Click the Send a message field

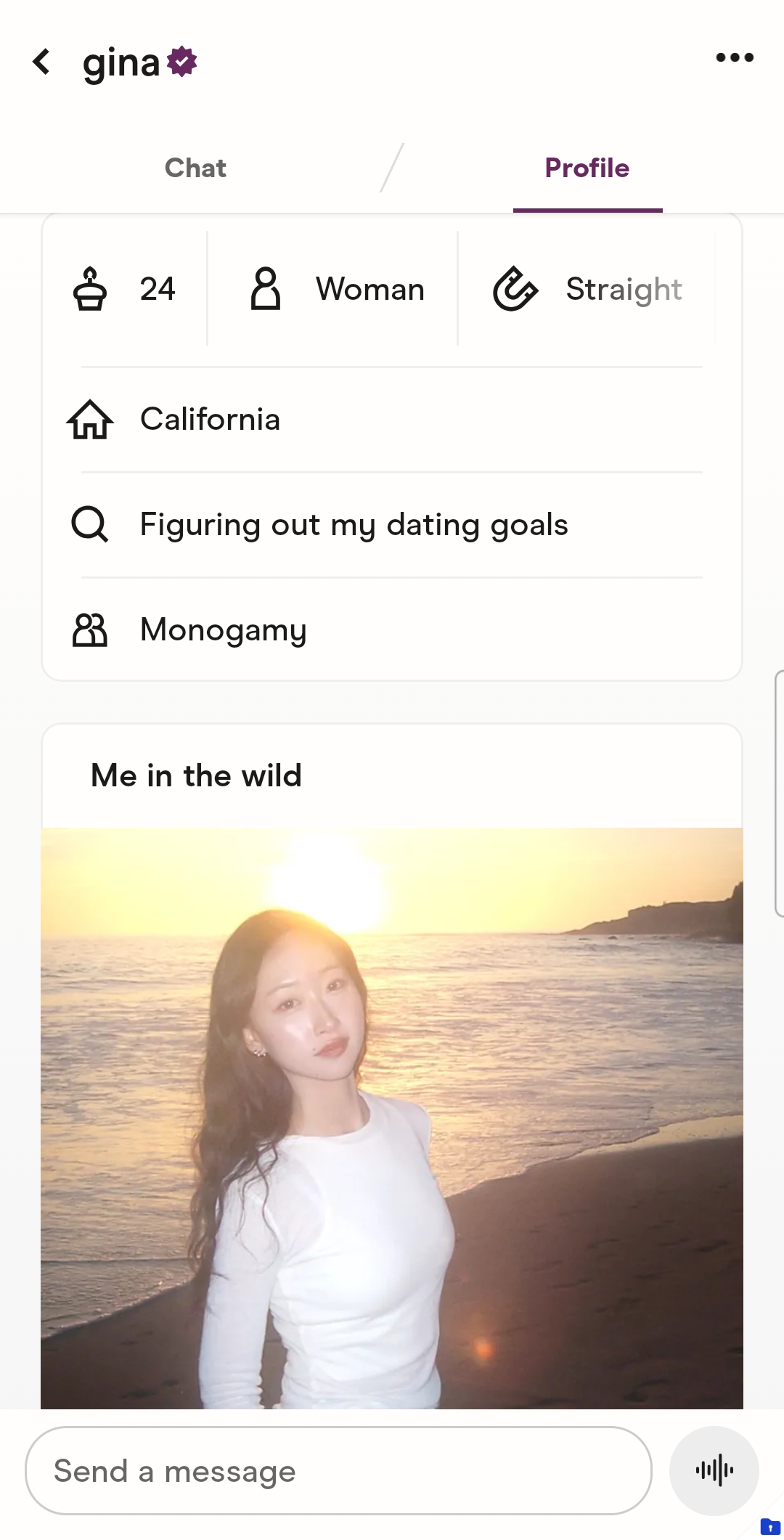(x=338, y=1471)
